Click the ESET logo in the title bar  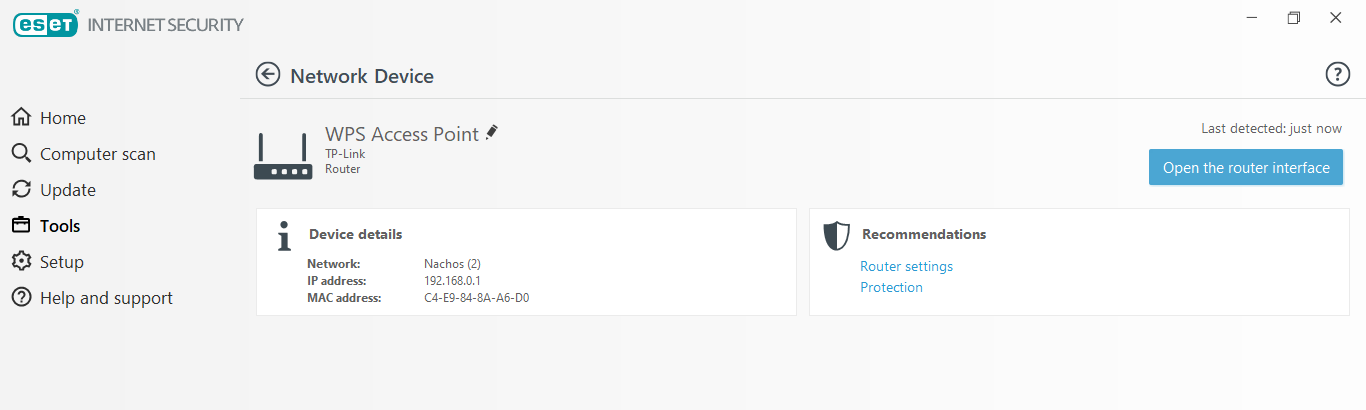coord(46,24)
